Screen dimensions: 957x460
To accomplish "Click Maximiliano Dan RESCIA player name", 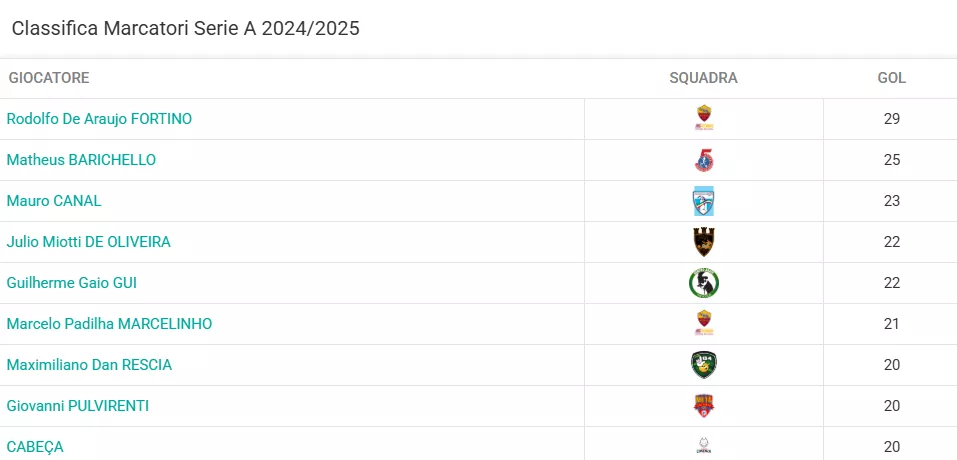I will pos(89,365).
